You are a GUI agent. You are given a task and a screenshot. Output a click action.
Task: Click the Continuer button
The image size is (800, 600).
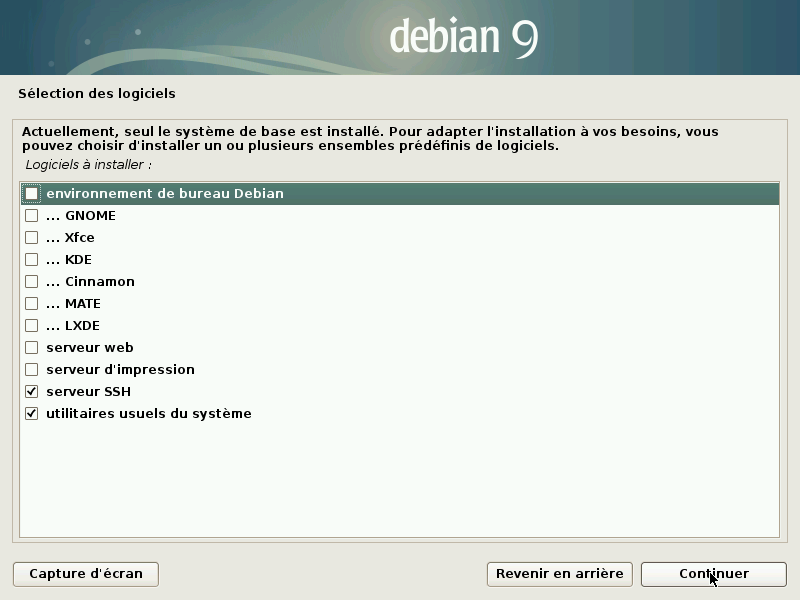tap(713, 574)
